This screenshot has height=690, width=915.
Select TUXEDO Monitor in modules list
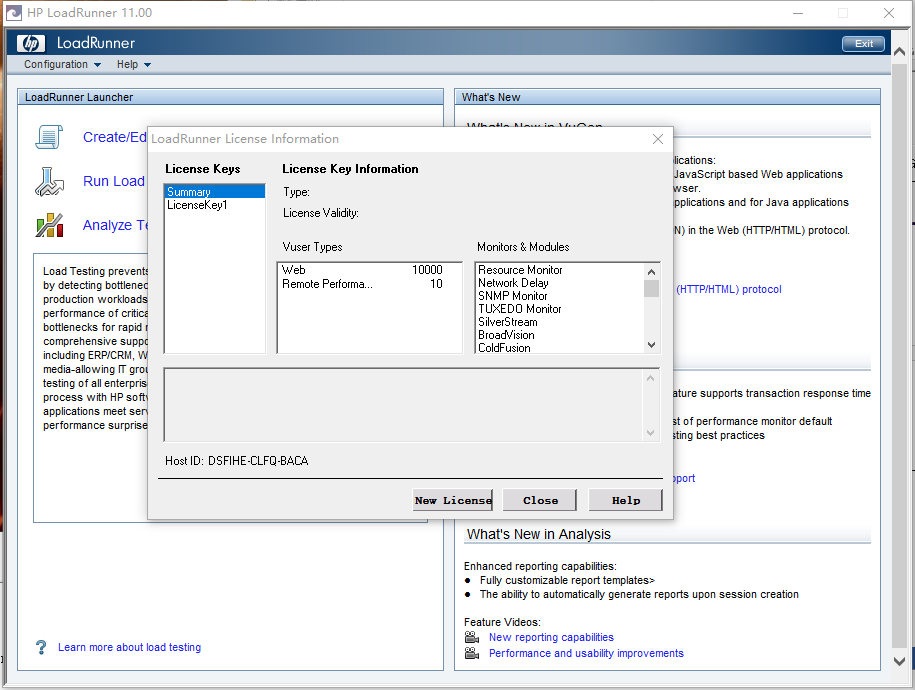[560, 309]
